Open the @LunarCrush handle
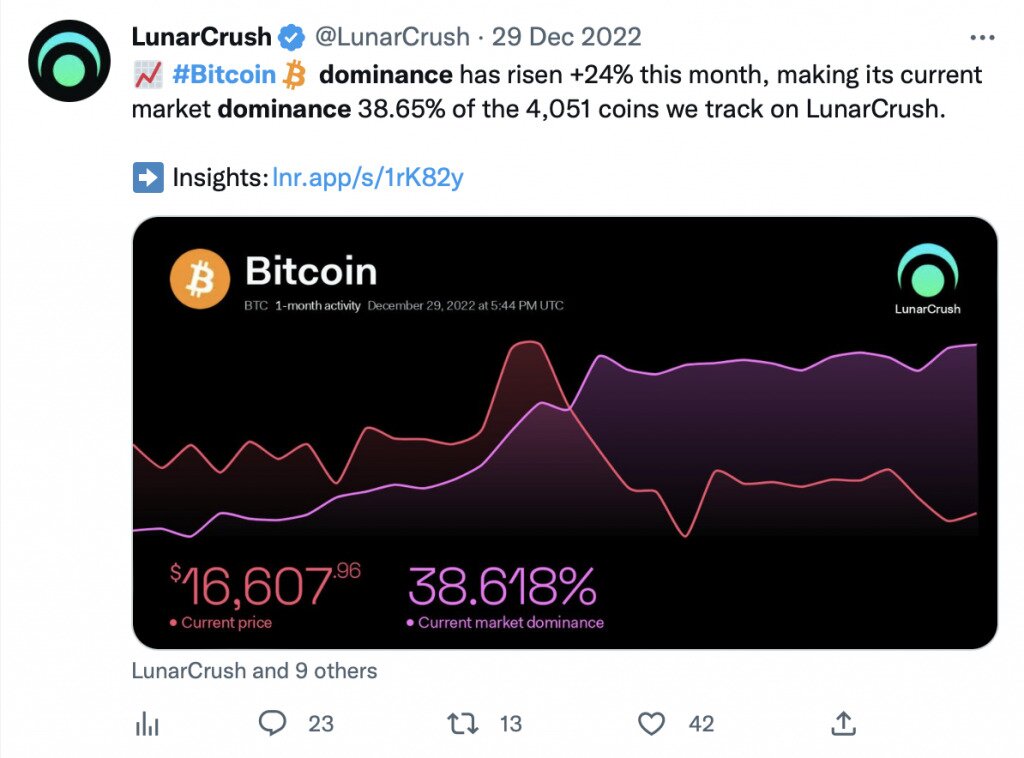The height and width of the screenshot is (758, 1024). point(392,38)
